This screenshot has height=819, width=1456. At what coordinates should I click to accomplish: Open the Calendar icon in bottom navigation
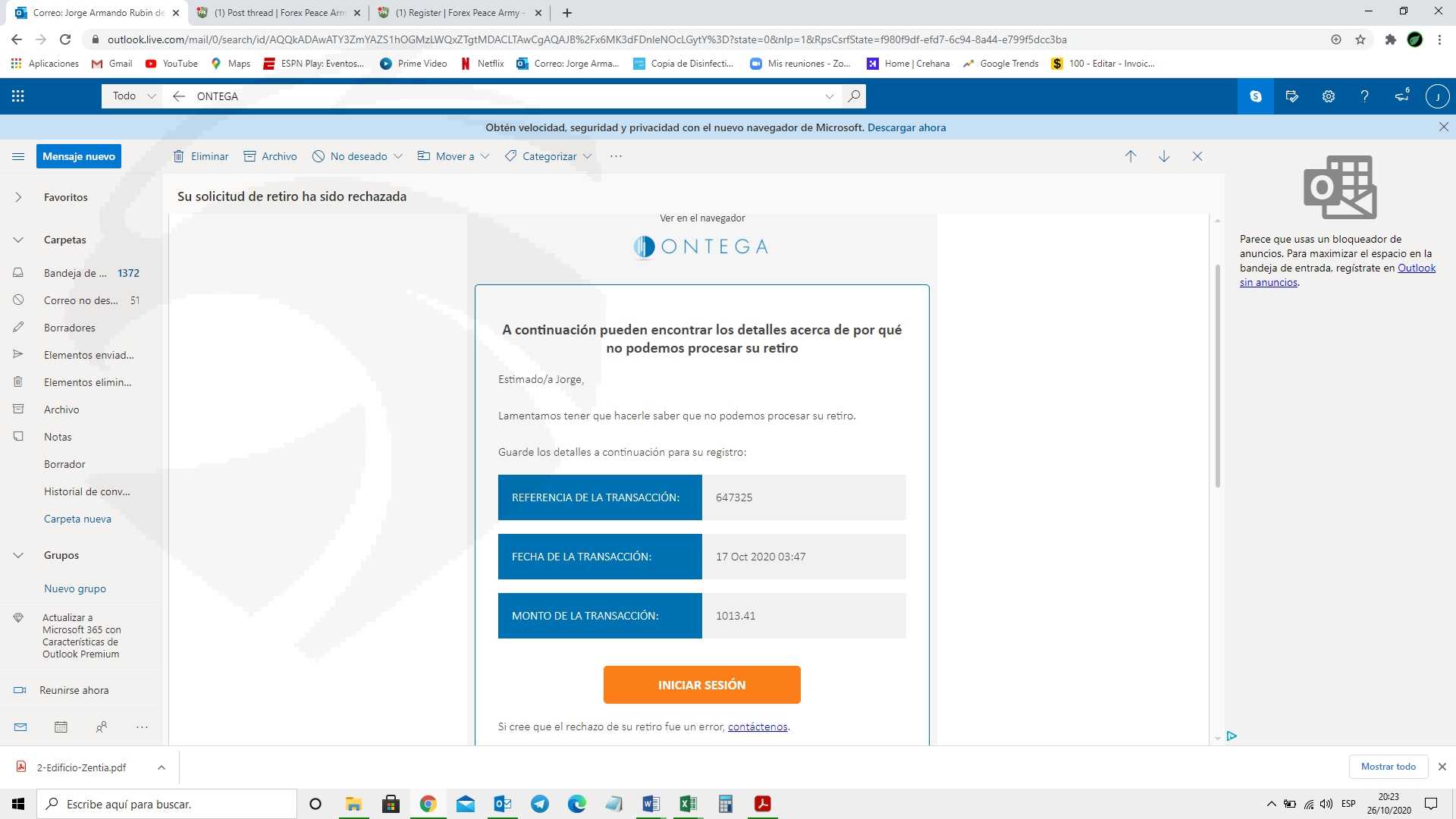point(61,726)
